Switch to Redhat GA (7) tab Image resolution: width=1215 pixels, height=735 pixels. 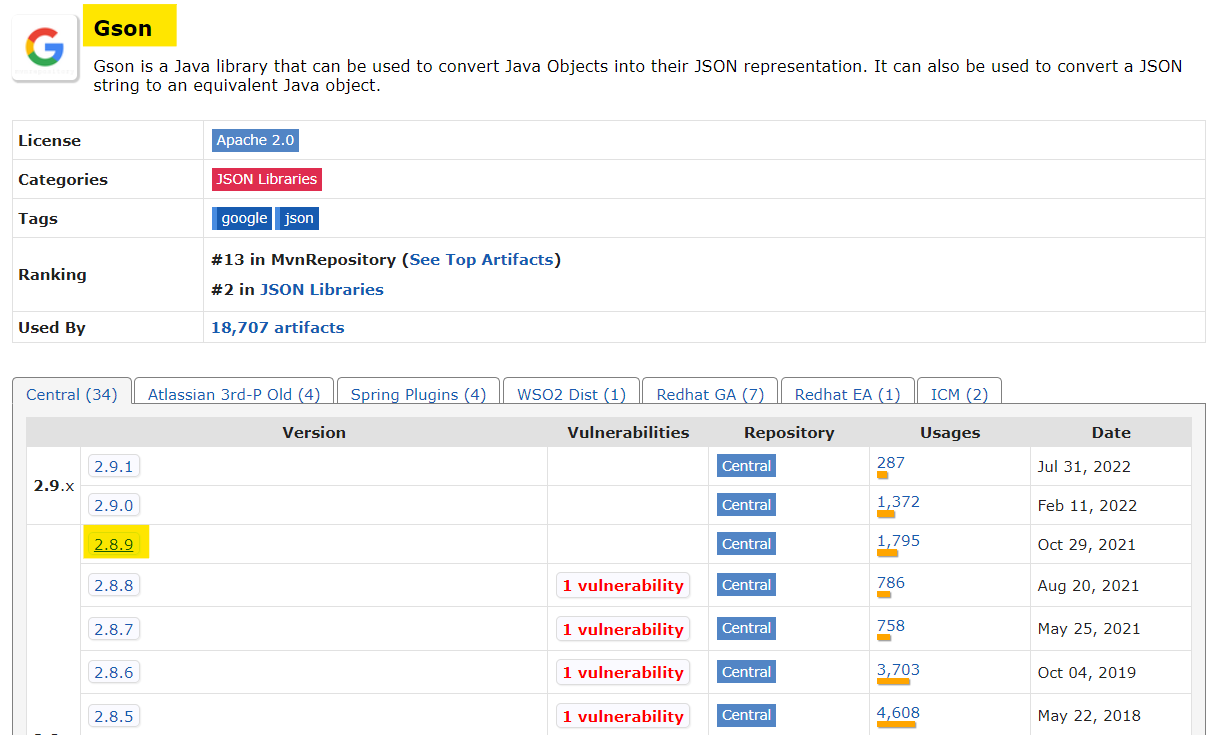pos(710,394)
